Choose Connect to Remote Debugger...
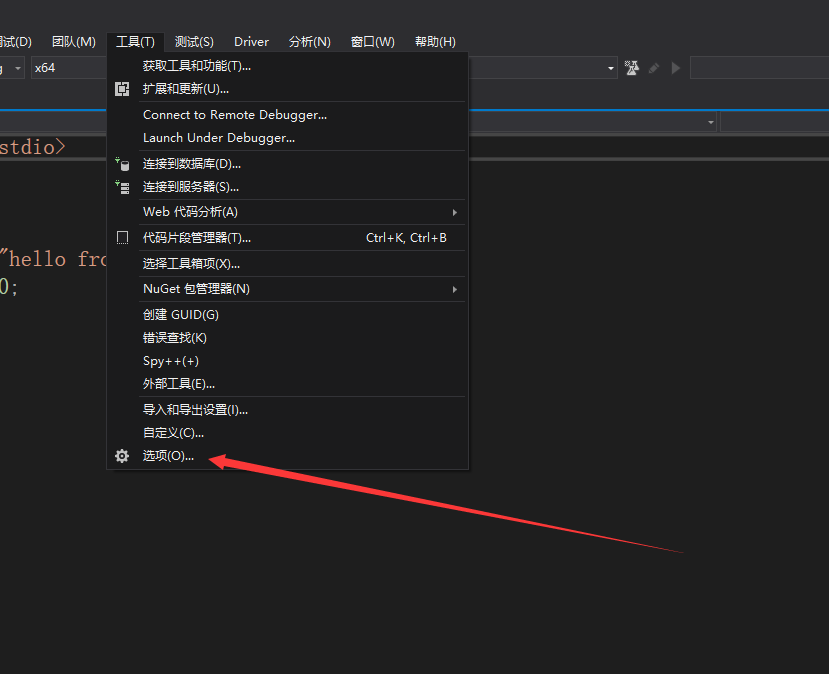This screenshot has height=674, width=829. point(235,115)
